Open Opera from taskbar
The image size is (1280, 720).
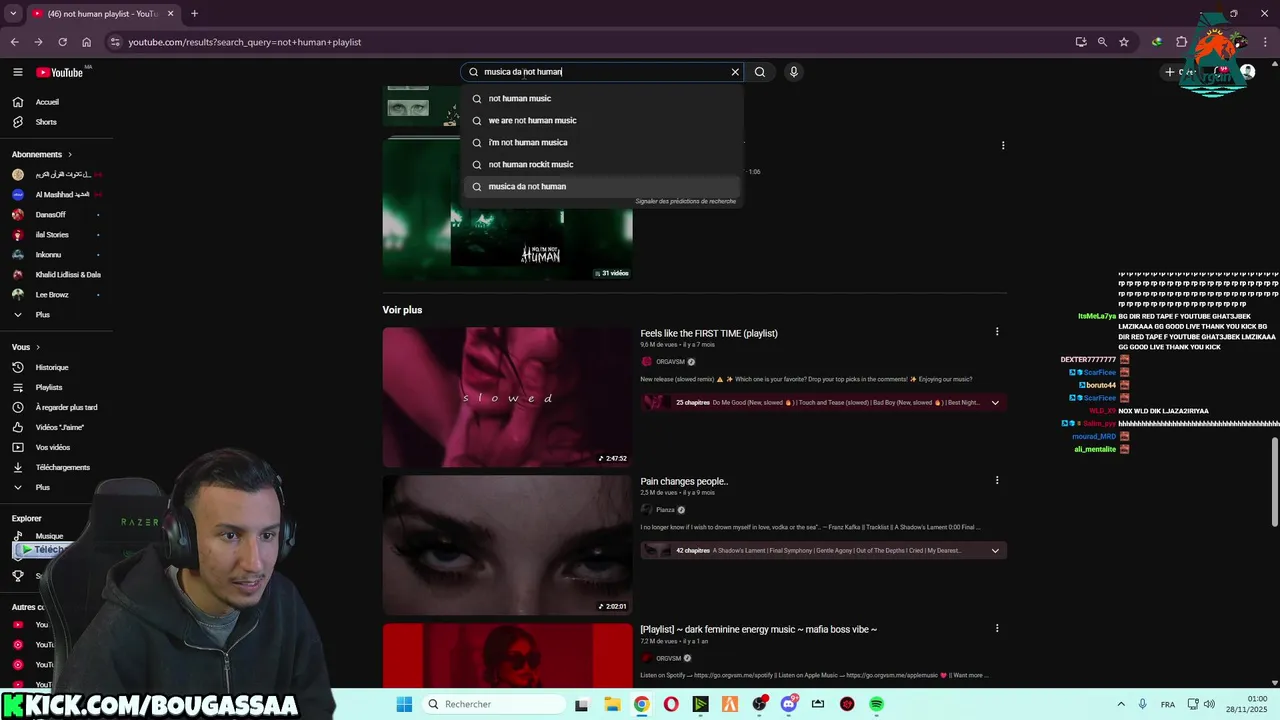point(671,704)
